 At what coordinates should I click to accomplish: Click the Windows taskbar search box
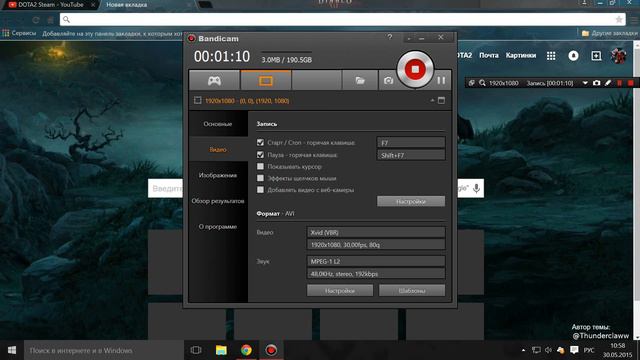click(x=104, y=350)
